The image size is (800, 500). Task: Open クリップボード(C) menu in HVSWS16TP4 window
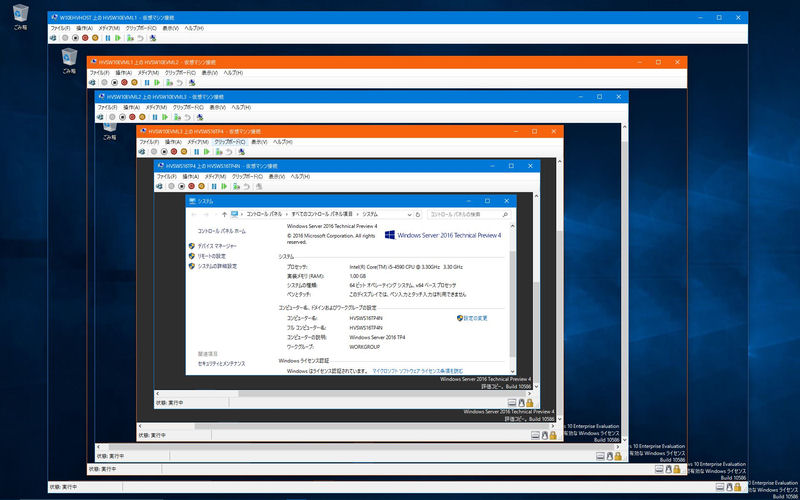229,142
